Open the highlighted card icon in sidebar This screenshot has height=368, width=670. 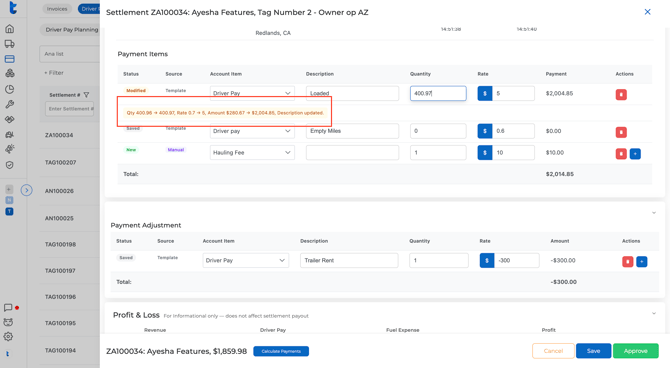click(9, 59)
